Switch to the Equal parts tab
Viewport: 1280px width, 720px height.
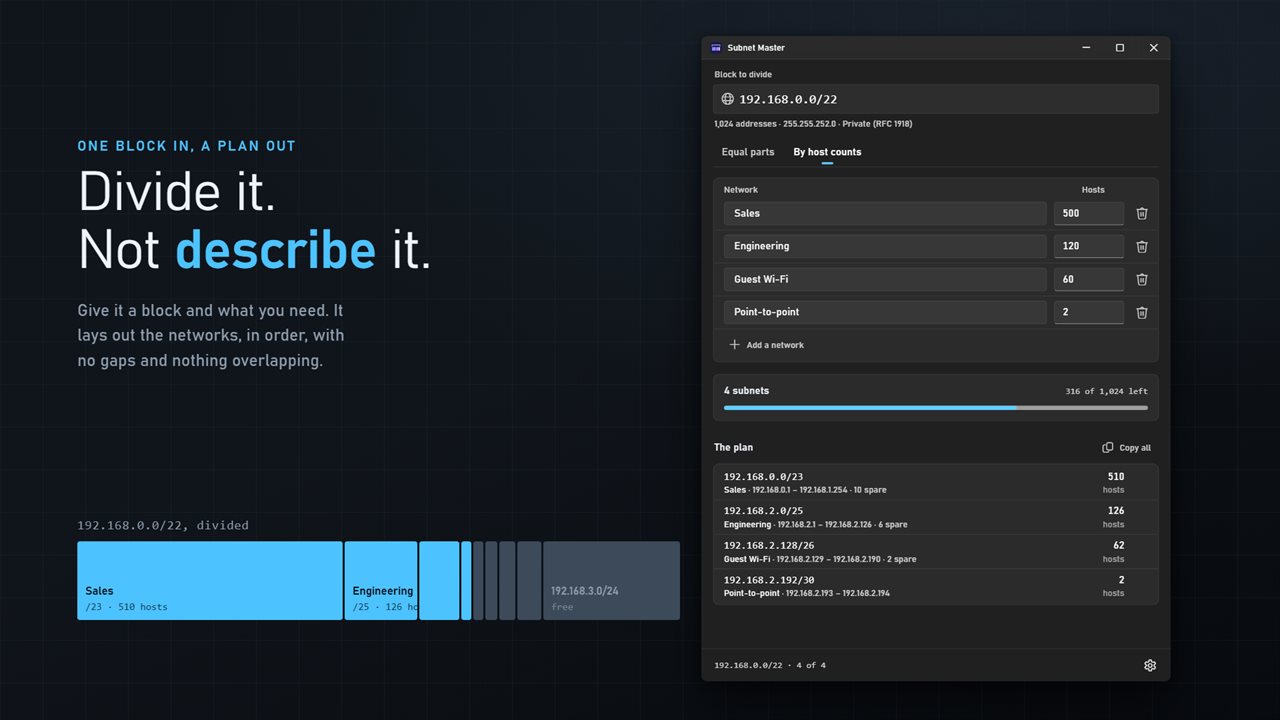pyautogui.click(x=748, y=152)
